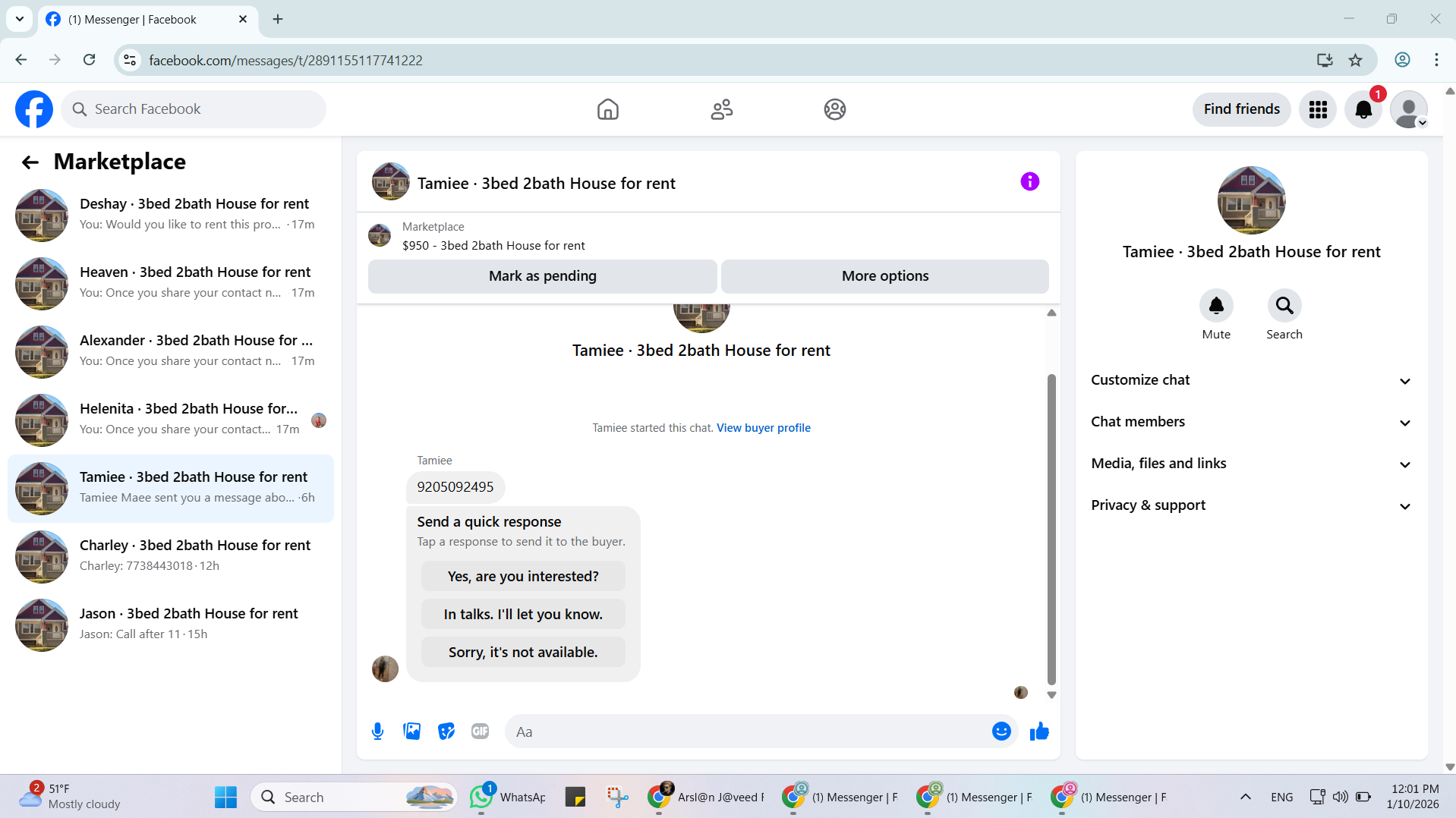This screenshot has width=1456, height=818.
Task: Open the Home feed icon
Action: (x=607, y=109)
